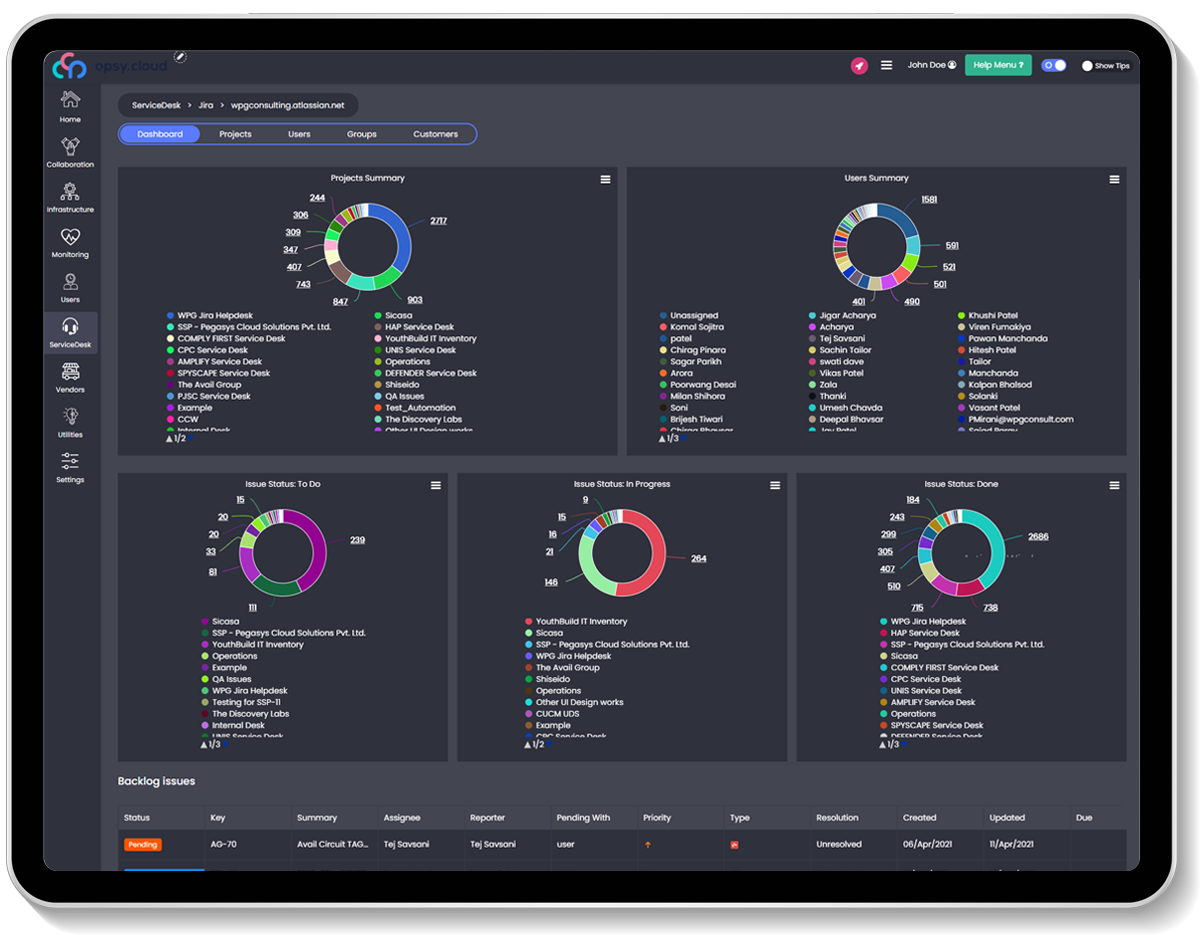The height and width of the screenshot is (935, 1200).
Task: Open the Collaboration sidebar section
Action: [x=70, y=152]
